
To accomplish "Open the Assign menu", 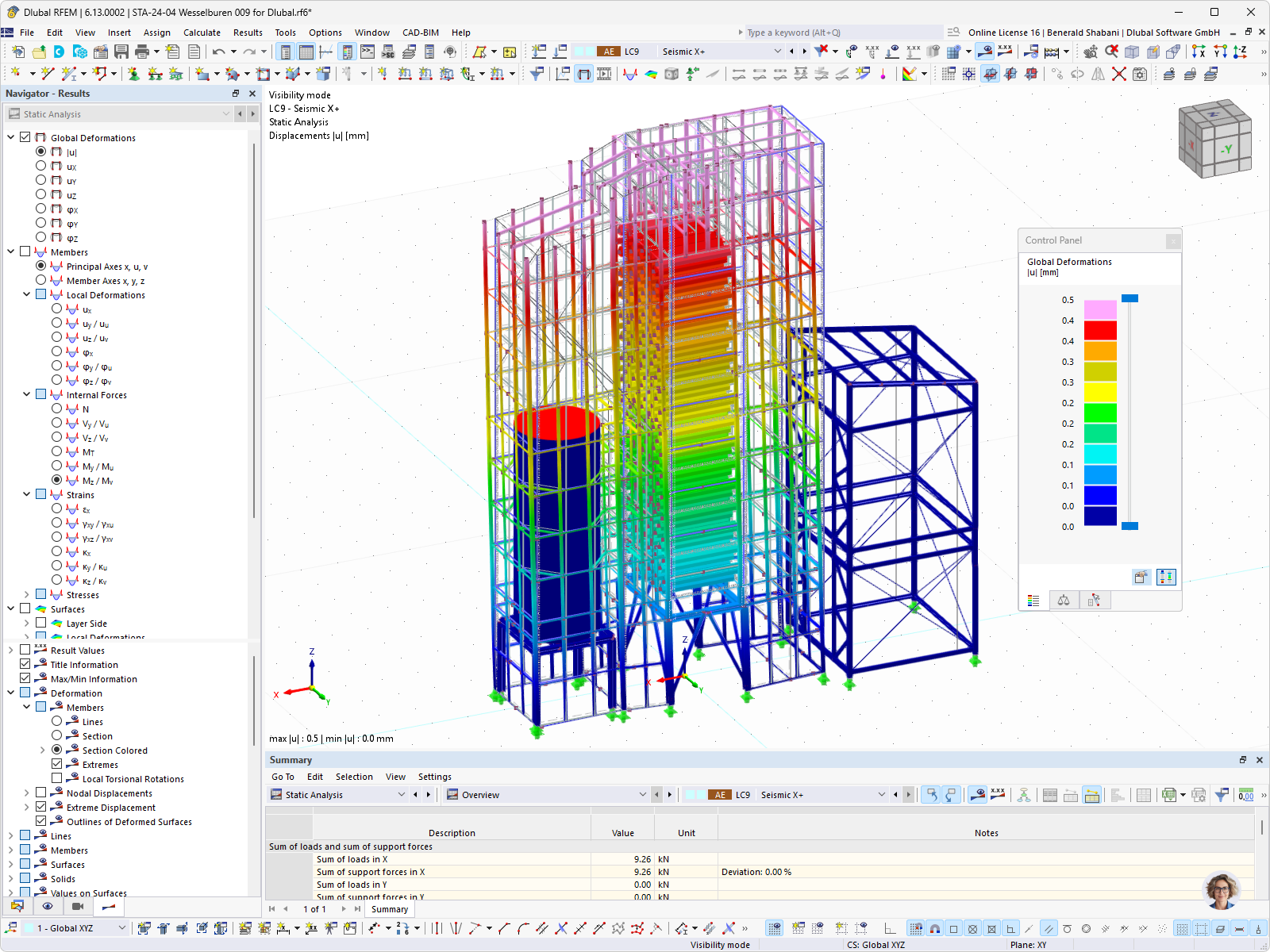I will (x=156, y=33).
